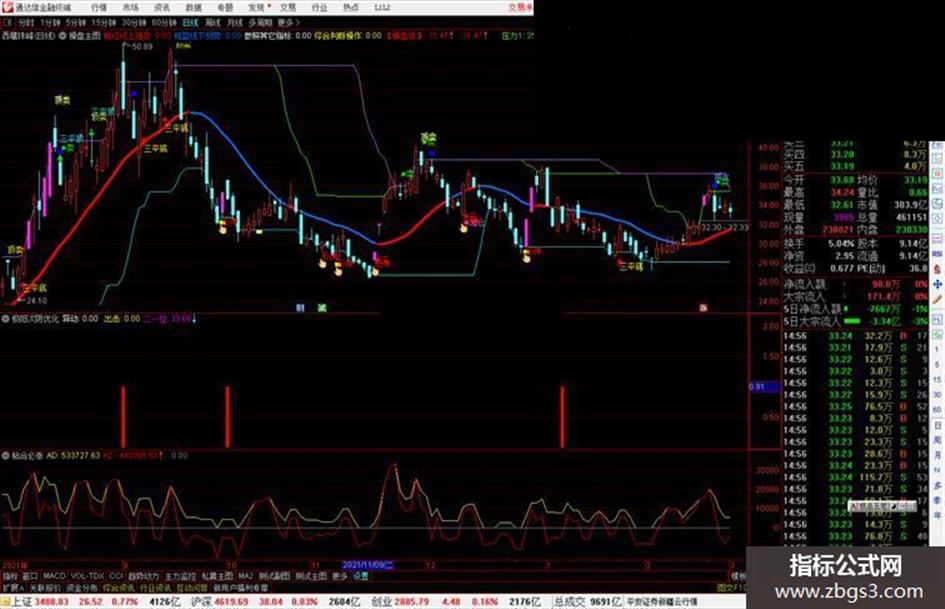This screenshot has width=945, height=609.
Task: Select the MA2 indicator tab
Action: click(x=245, y=576)
